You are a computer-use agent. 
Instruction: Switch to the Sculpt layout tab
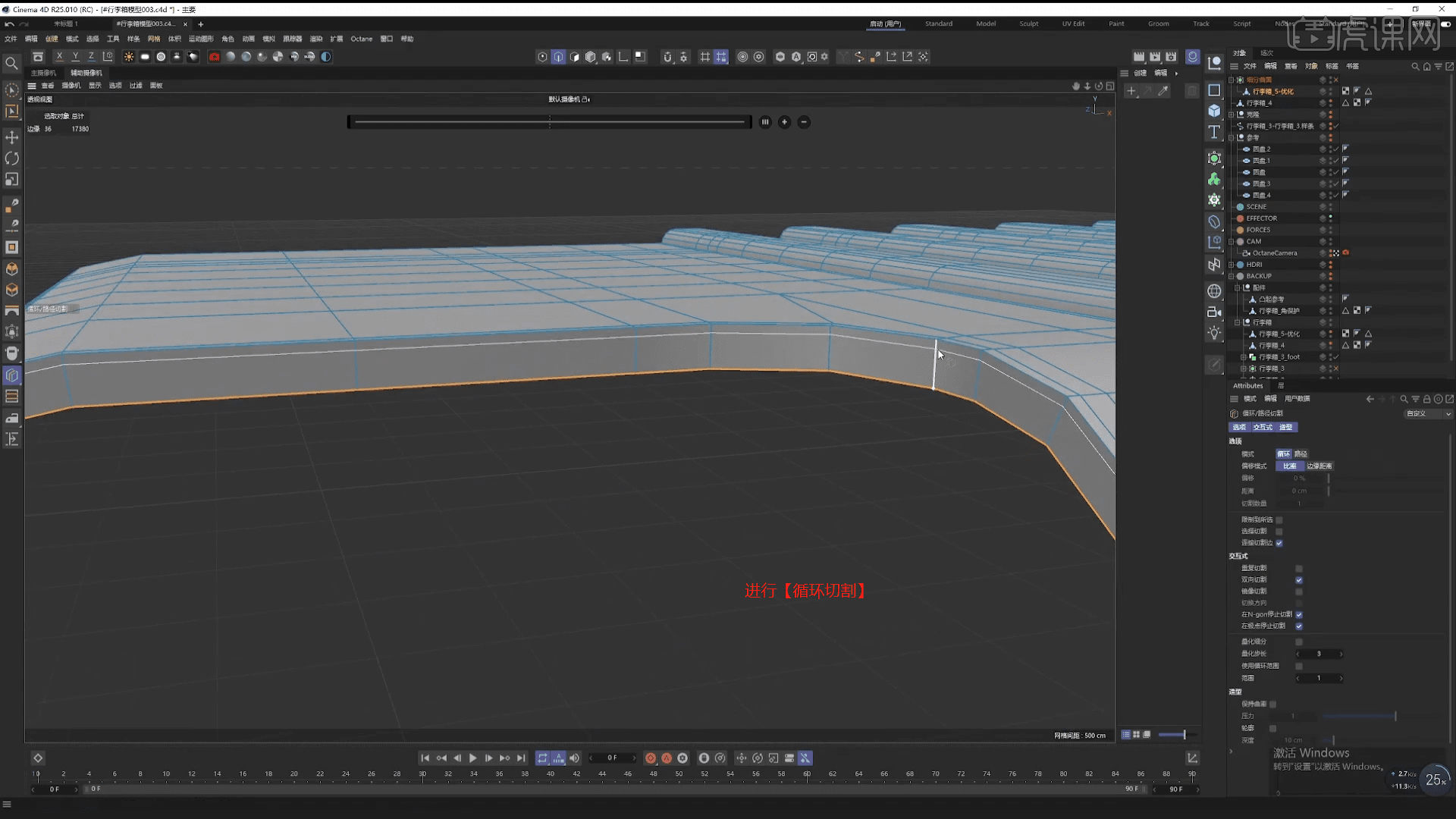[x=1028, y=24]
